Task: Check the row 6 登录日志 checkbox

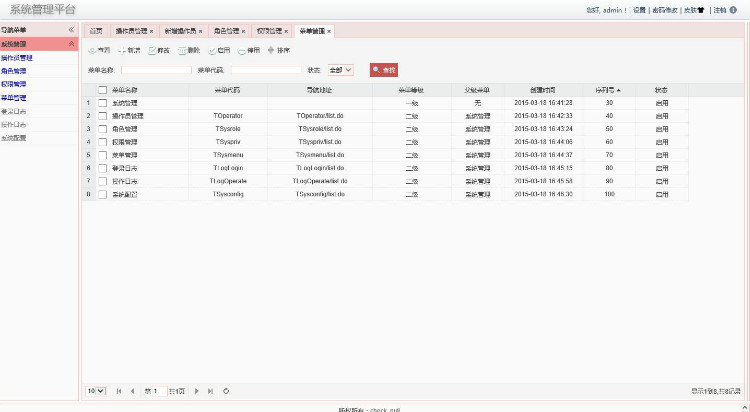Action: tap(102, 168)
